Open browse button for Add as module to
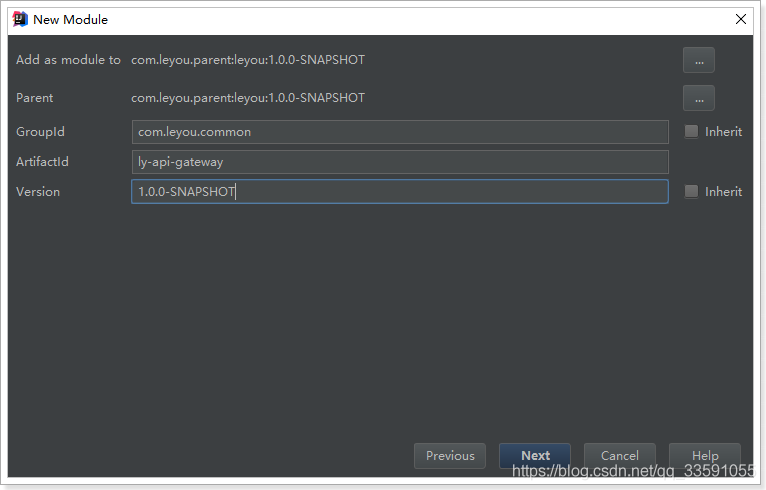The image size is (766, 490). click(699, 60)
